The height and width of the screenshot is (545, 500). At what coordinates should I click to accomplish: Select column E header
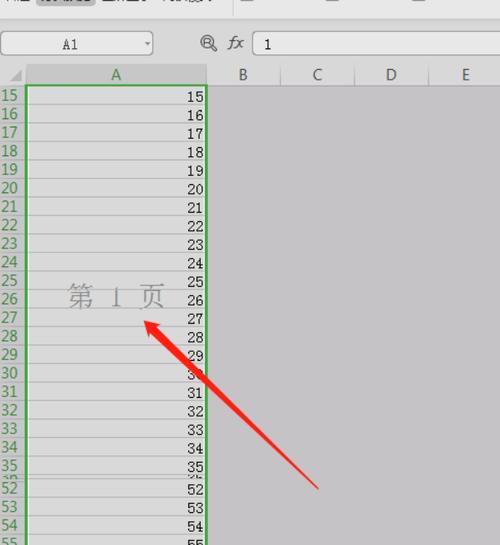coord(465,75)
